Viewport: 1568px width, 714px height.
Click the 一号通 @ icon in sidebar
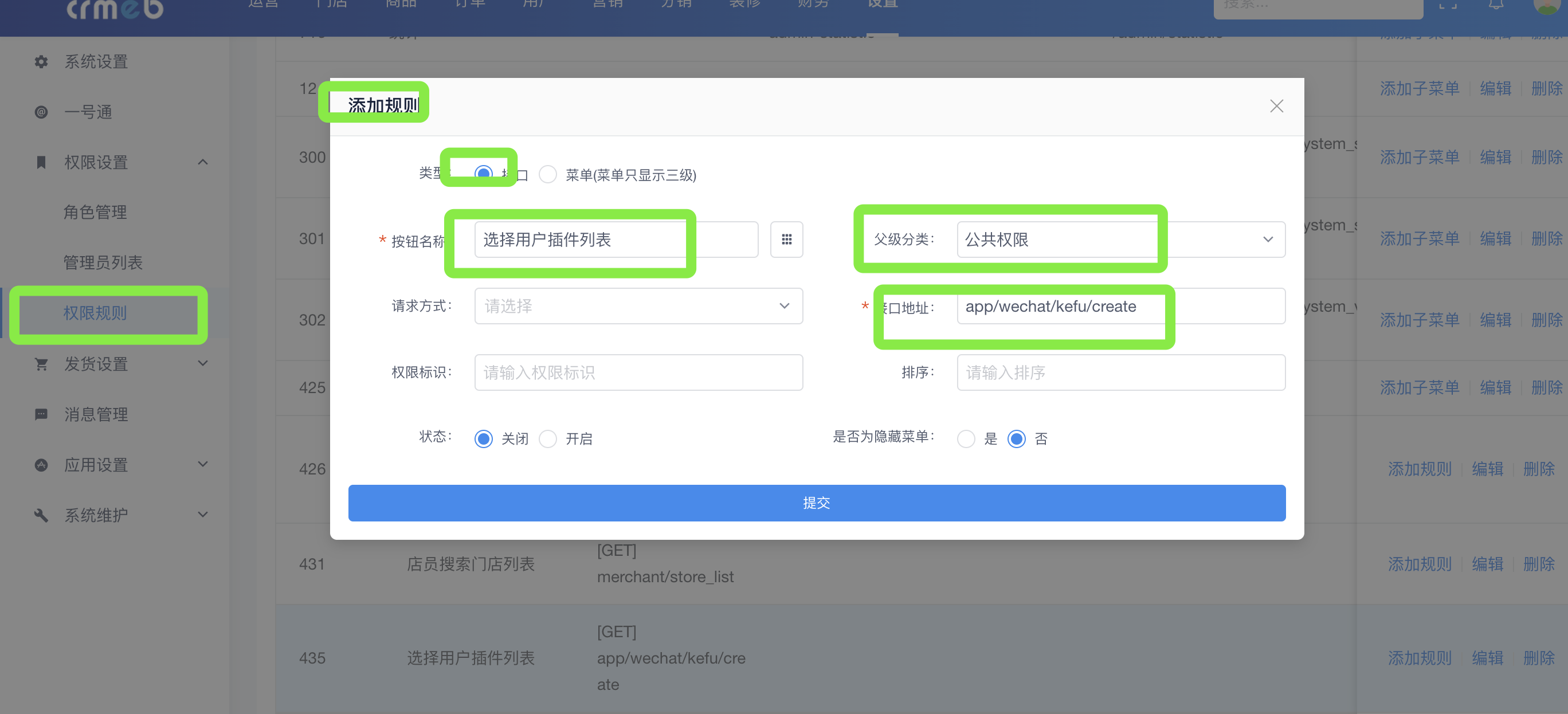[x=41, y=112]
